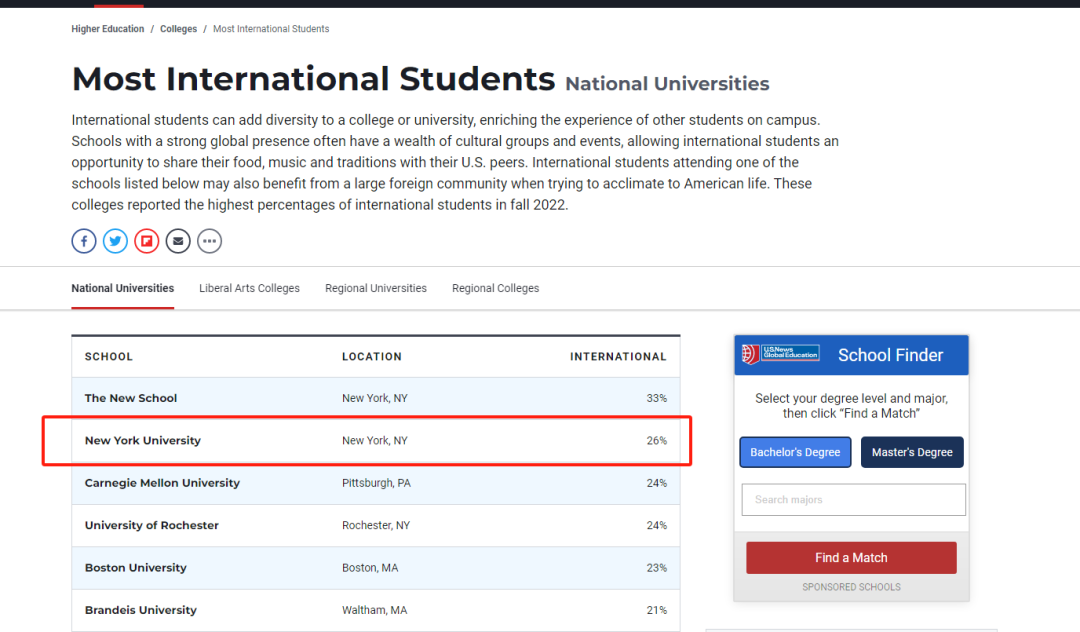Go to the Colleges breadcrumb link
Viewport: 1080px width, 632px height.
(178, 29)
